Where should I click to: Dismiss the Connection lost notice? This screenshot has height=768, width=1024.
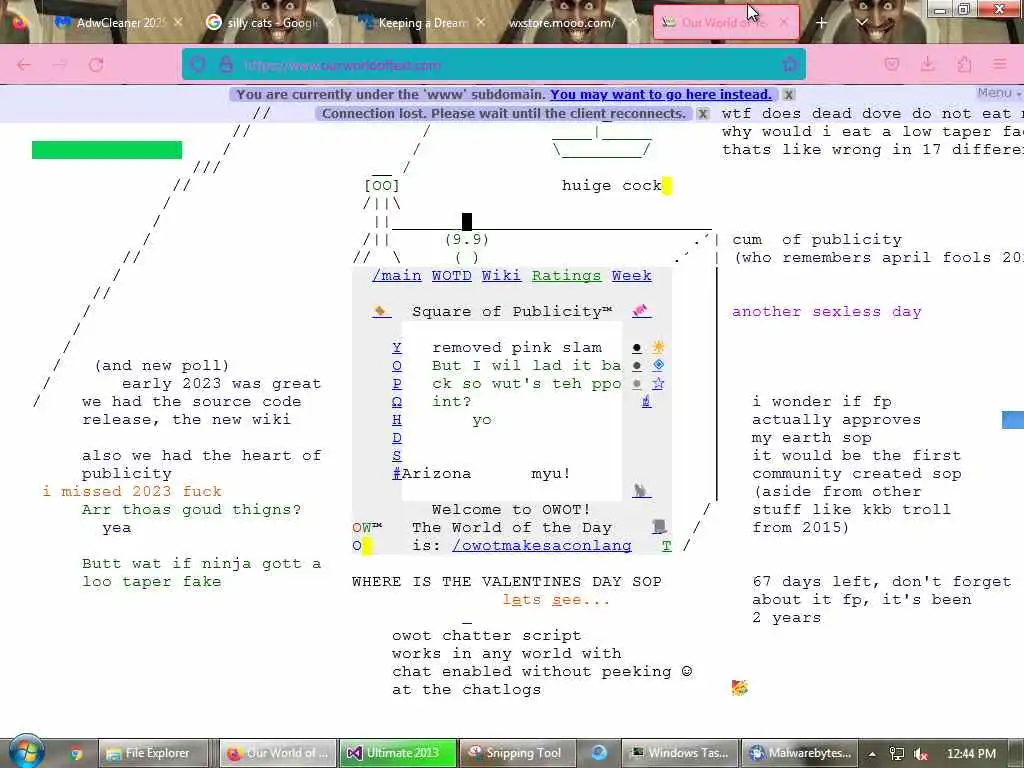pos(703,114)
